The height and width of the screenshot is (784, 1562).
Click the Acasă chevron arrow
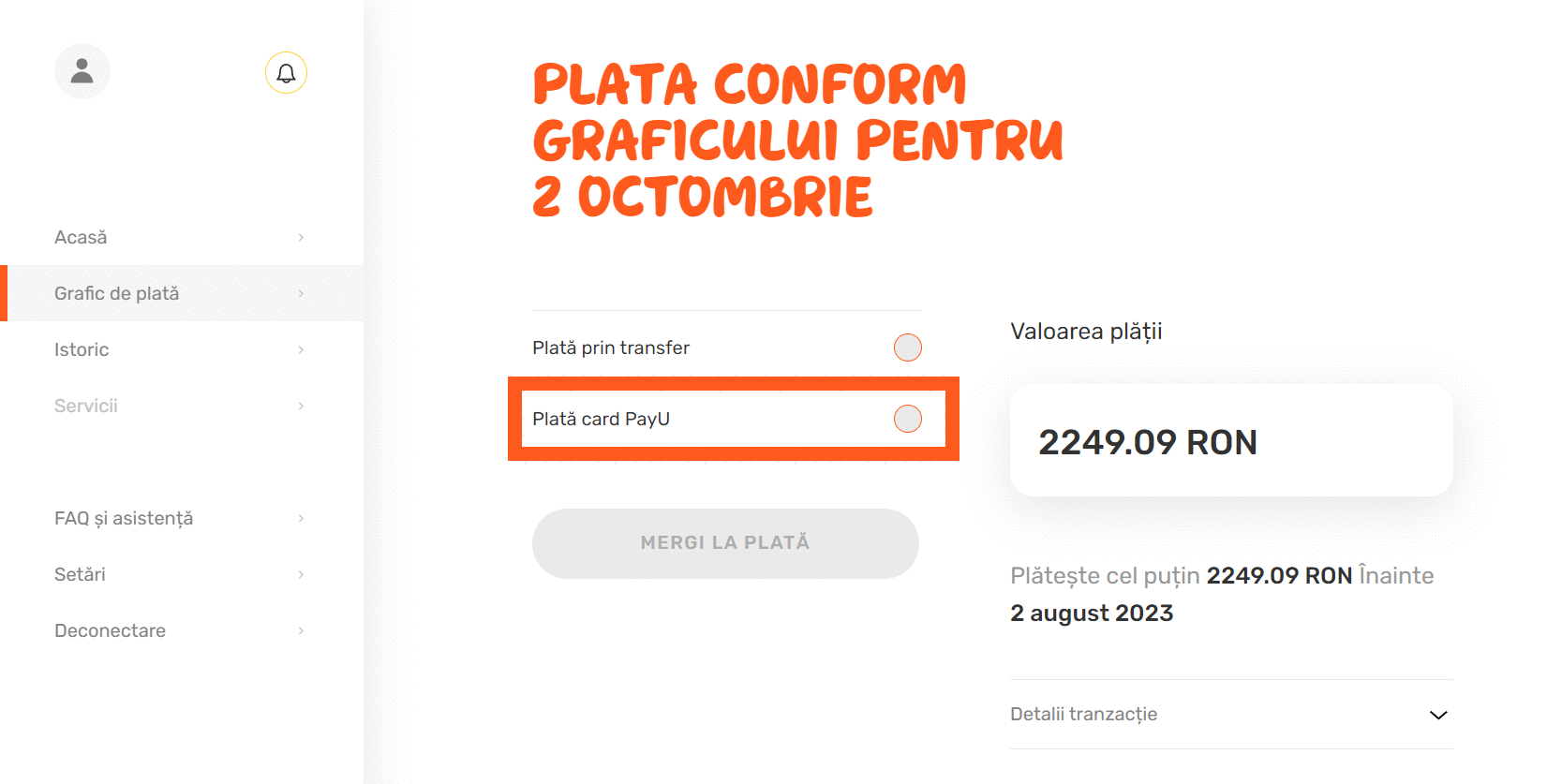301,237
